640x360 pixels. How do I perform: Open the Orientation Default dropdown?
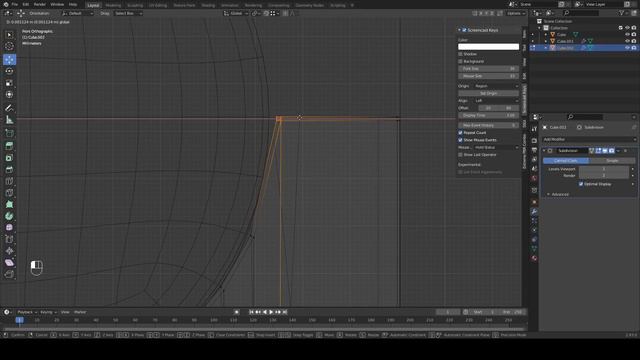click(78, 13)
